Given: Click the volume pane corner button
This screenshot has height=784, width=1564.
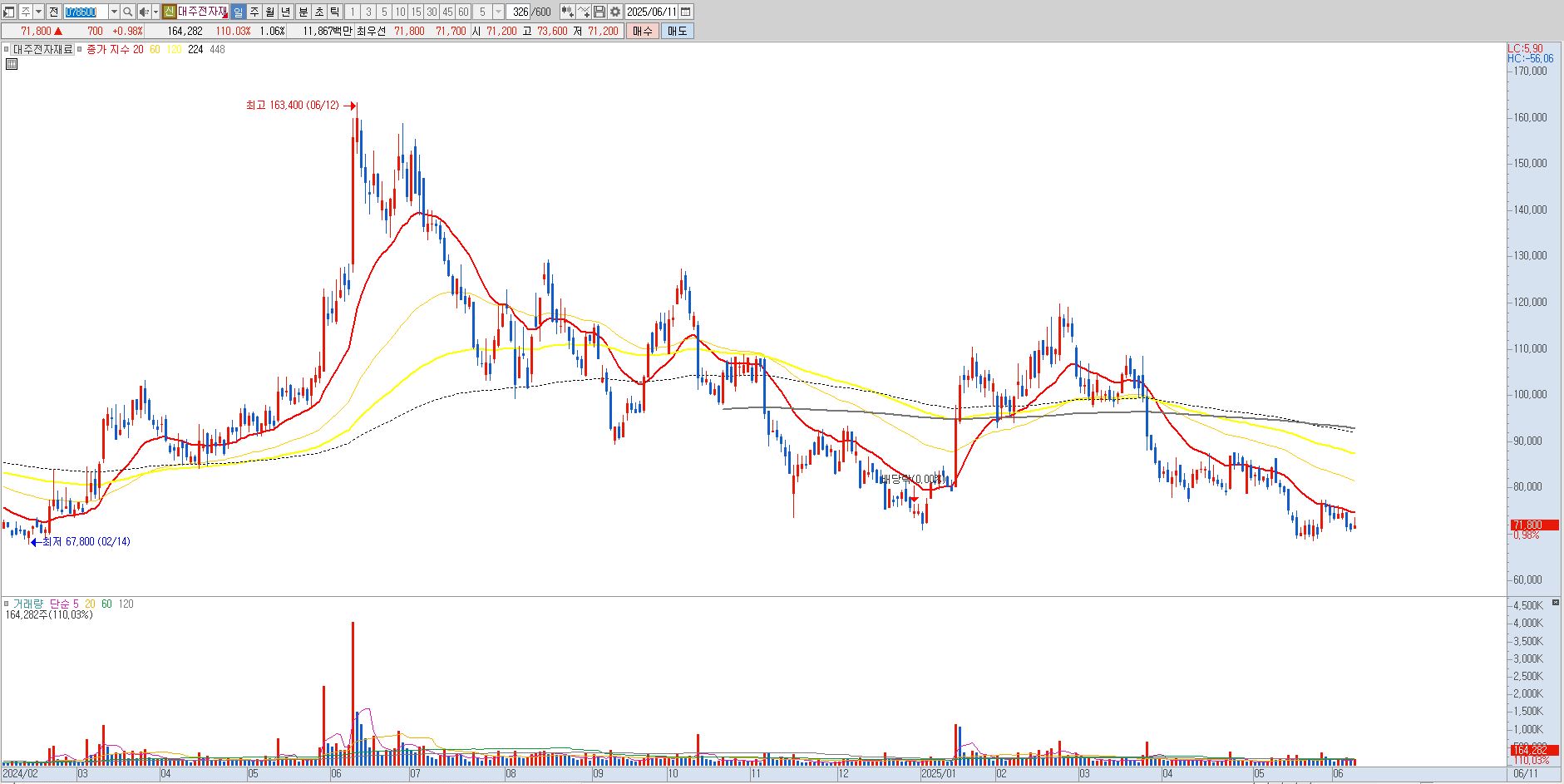Looking at the screenshot, I should click(1556, 603).
